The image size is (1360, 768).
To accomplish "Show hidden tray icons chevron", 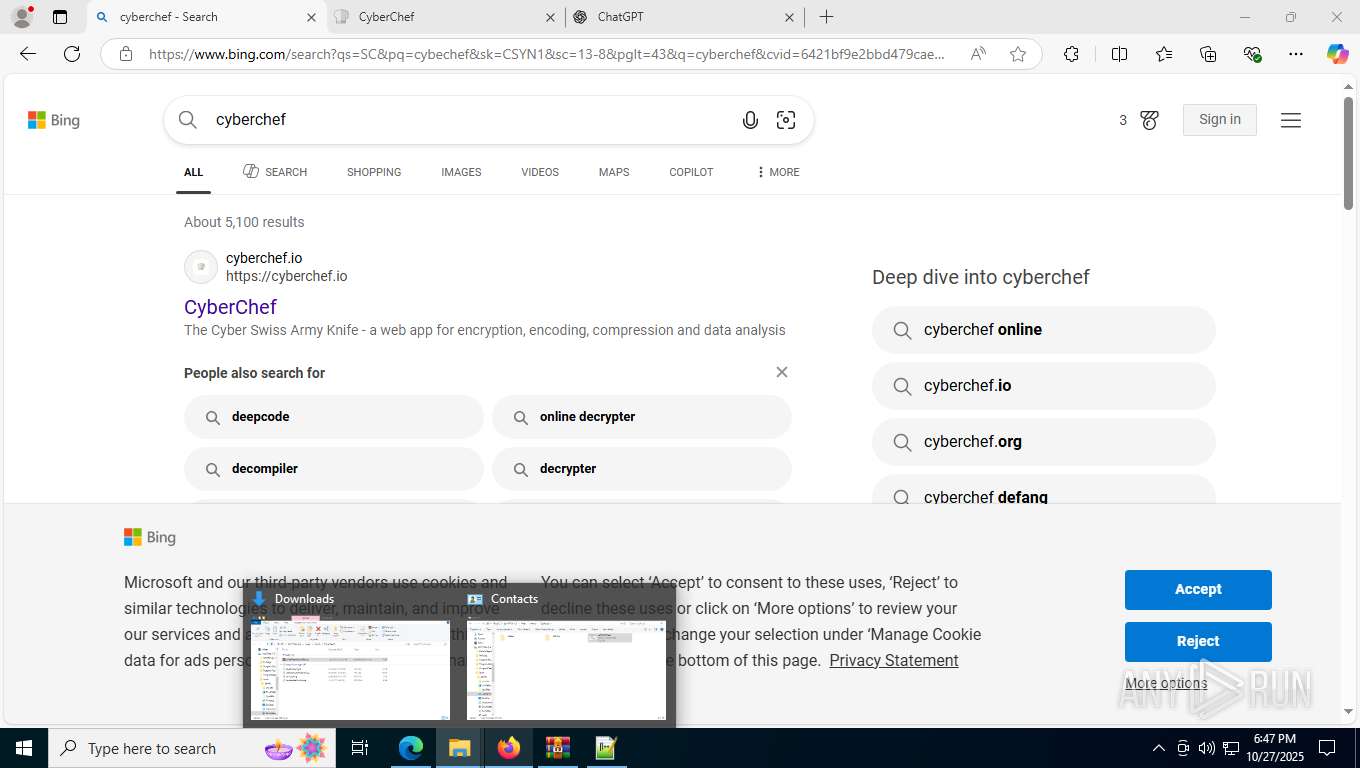I will click(1158, 748).
